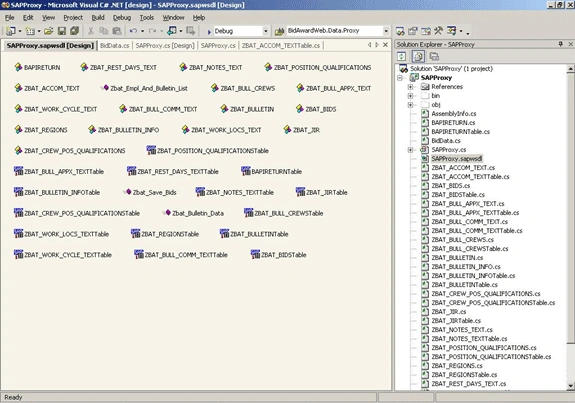
Task: Select BAPIRETURNTable.cs in Solution Explorer
Action: (x=460, y=132)
